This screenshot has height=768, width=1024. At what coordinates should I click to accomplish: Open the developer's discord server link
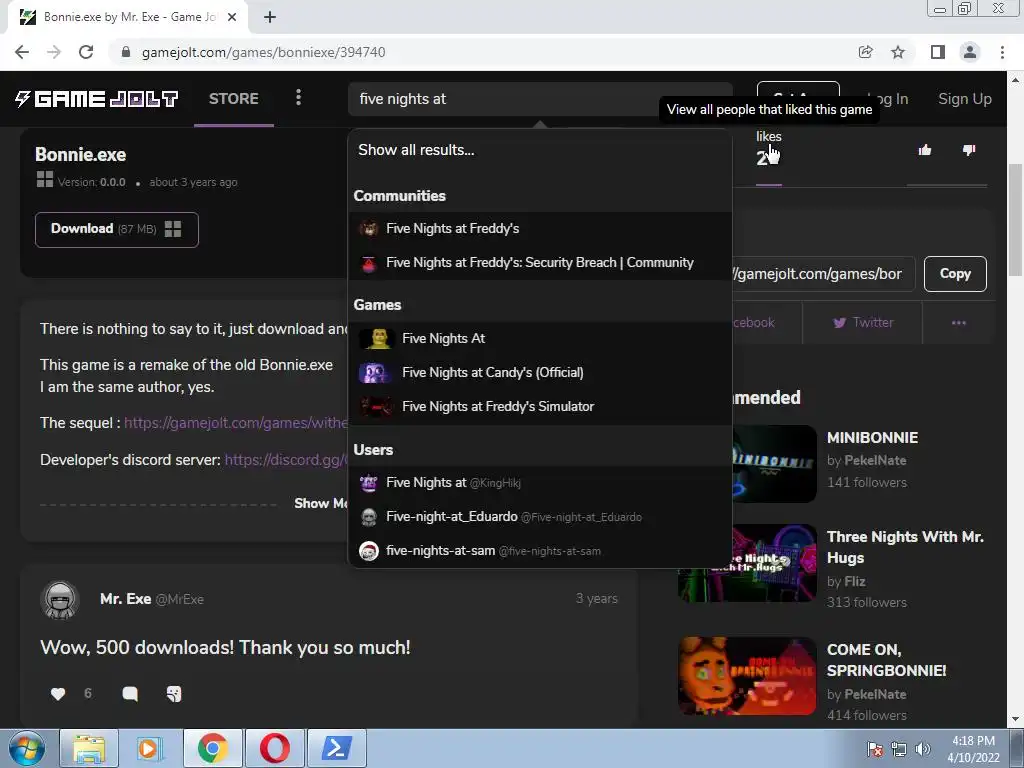point(286,460)
